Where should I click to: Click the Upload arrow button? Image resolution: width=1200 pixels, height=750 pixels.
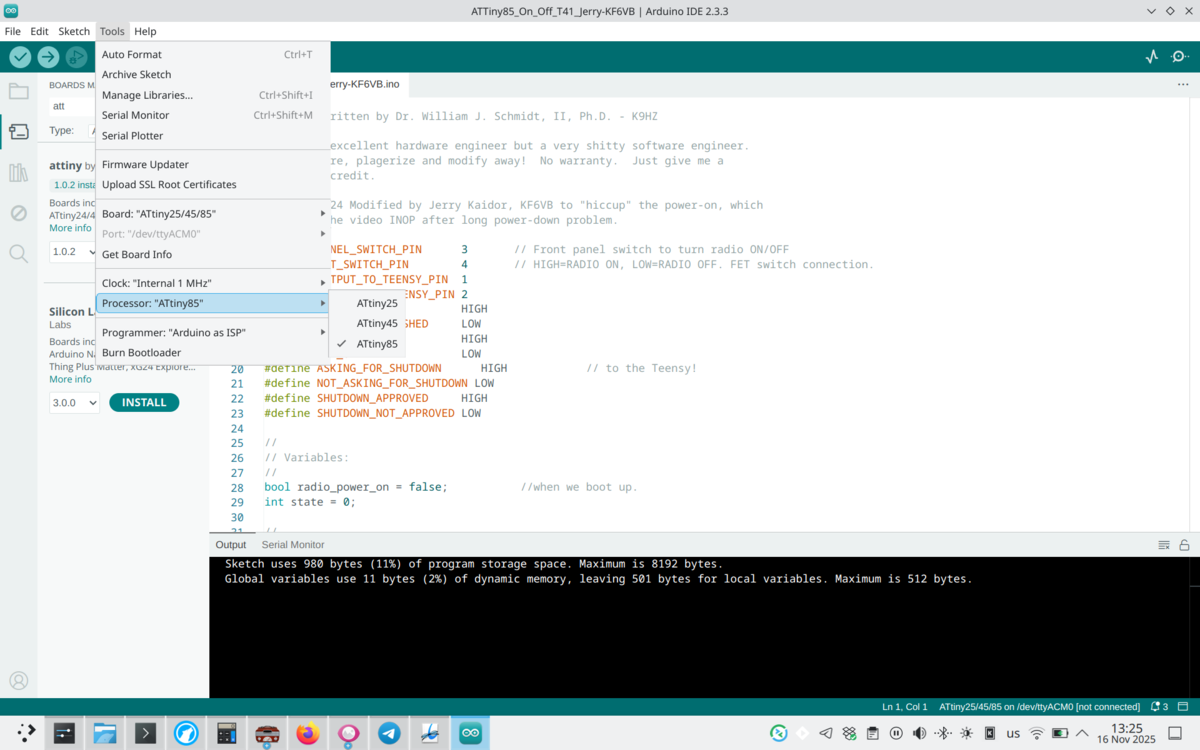48,57
